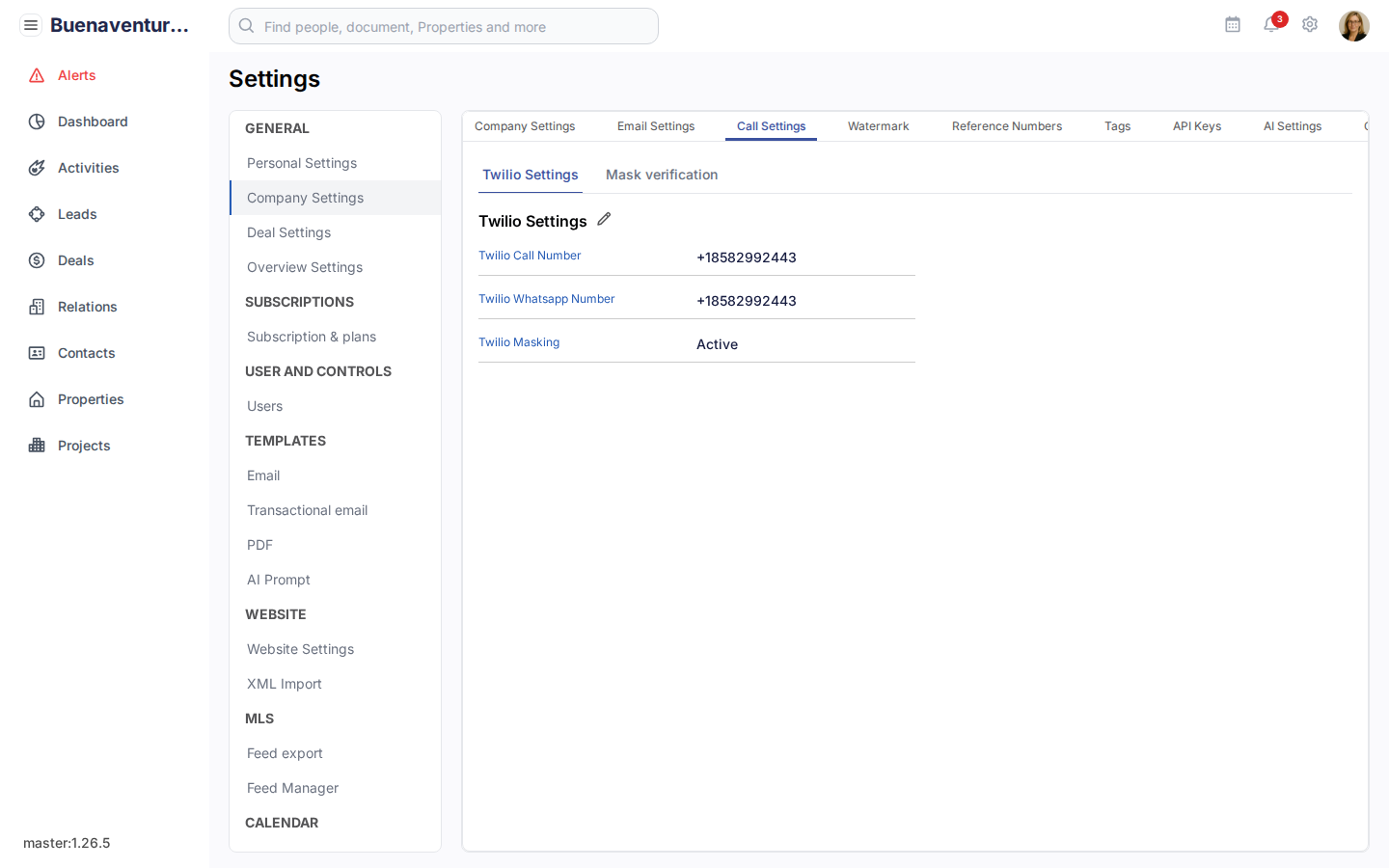Click the Contacts card icon
The image size is (1389, 868).
[x=37, y=353]
